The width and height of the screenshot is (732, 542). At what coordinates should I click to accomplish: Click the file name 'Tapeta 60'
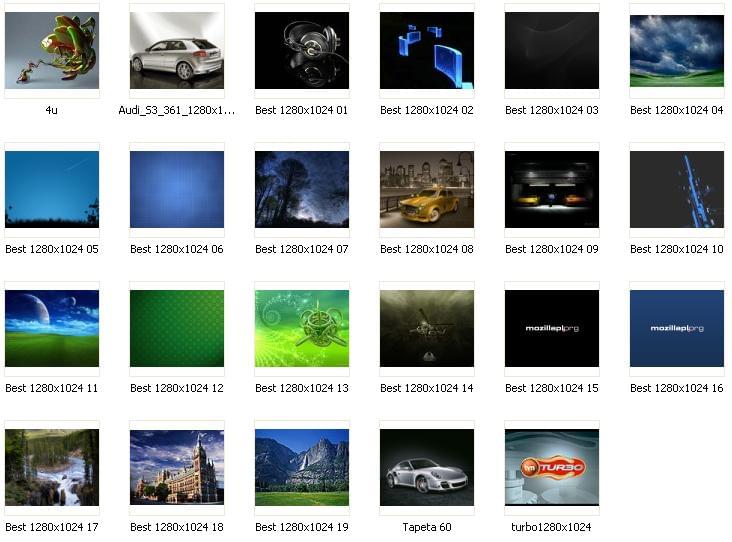coord(427,527)
